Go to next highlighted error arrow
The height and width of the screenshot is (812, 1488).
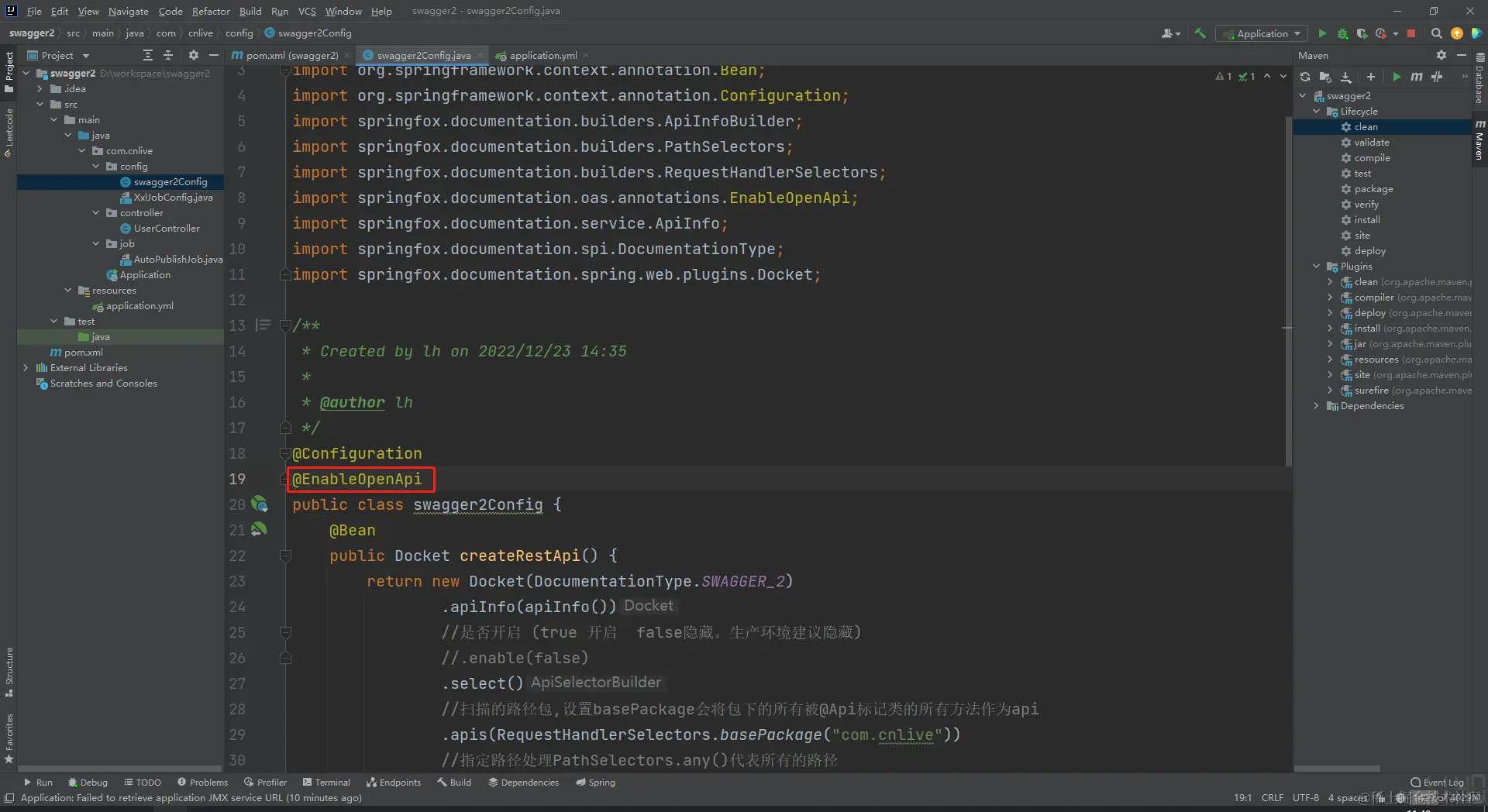[x=1283, y=76]
